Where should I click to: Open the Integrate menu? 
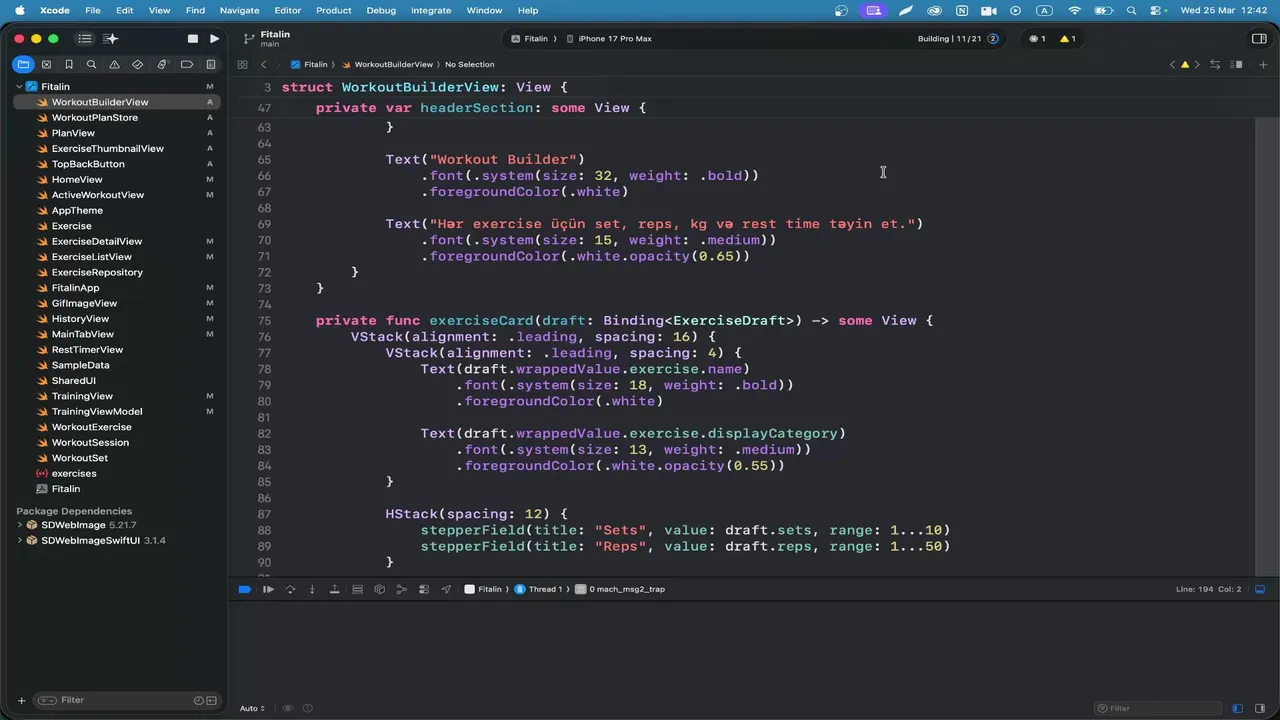pos(431,10)
